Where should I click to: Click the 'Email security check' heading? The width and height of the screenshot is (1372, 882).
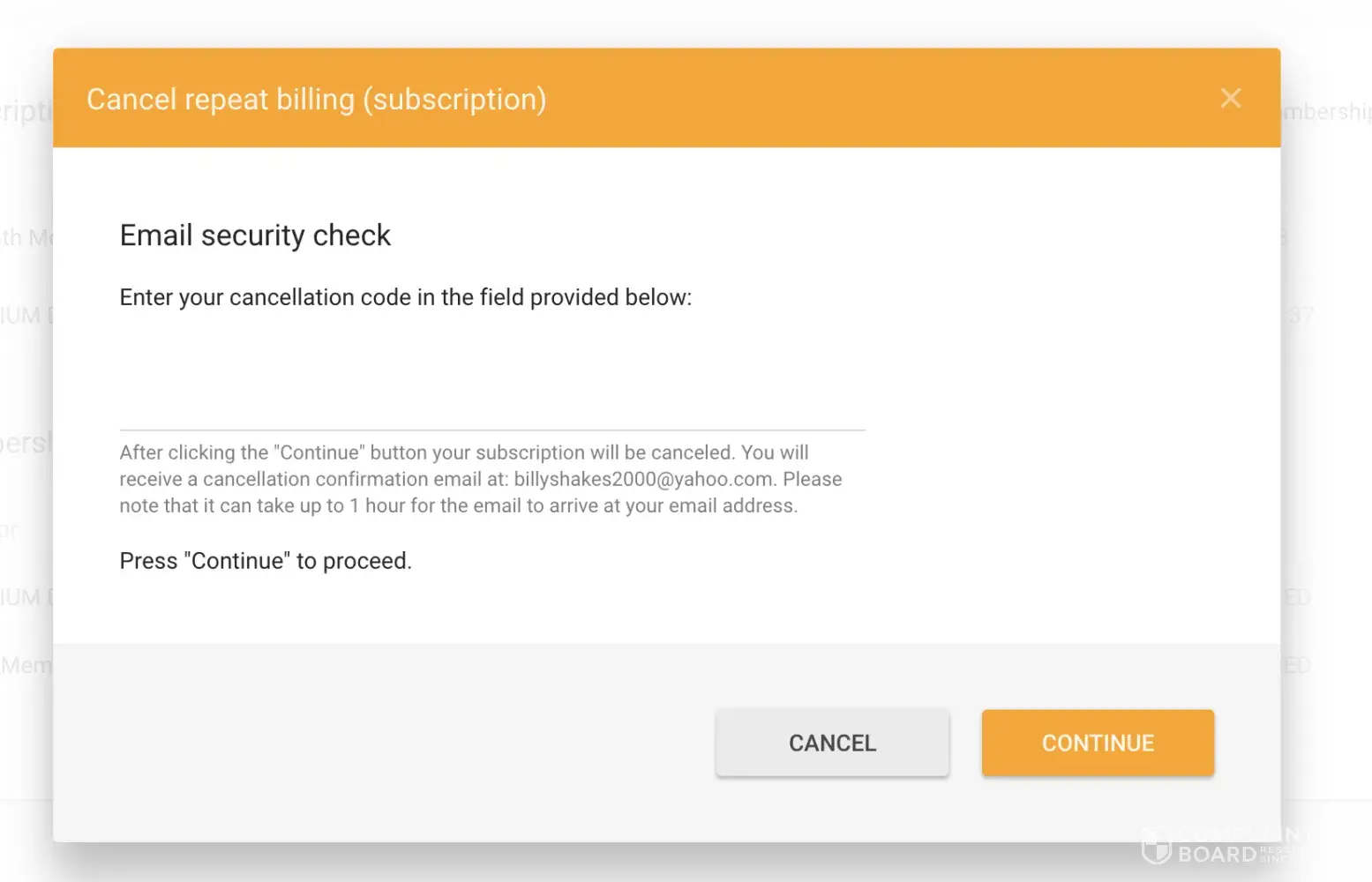[255, 235]
